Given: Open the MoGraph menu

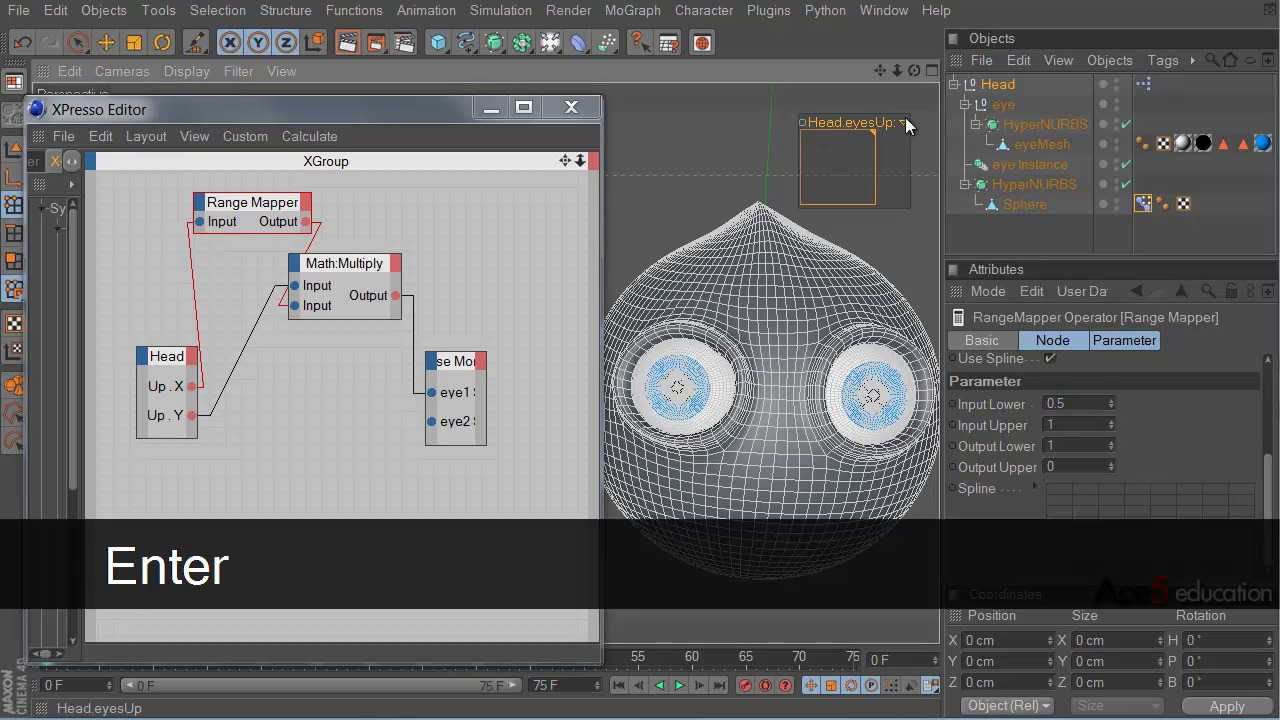Looking at the screenshot, I should 632,10.
